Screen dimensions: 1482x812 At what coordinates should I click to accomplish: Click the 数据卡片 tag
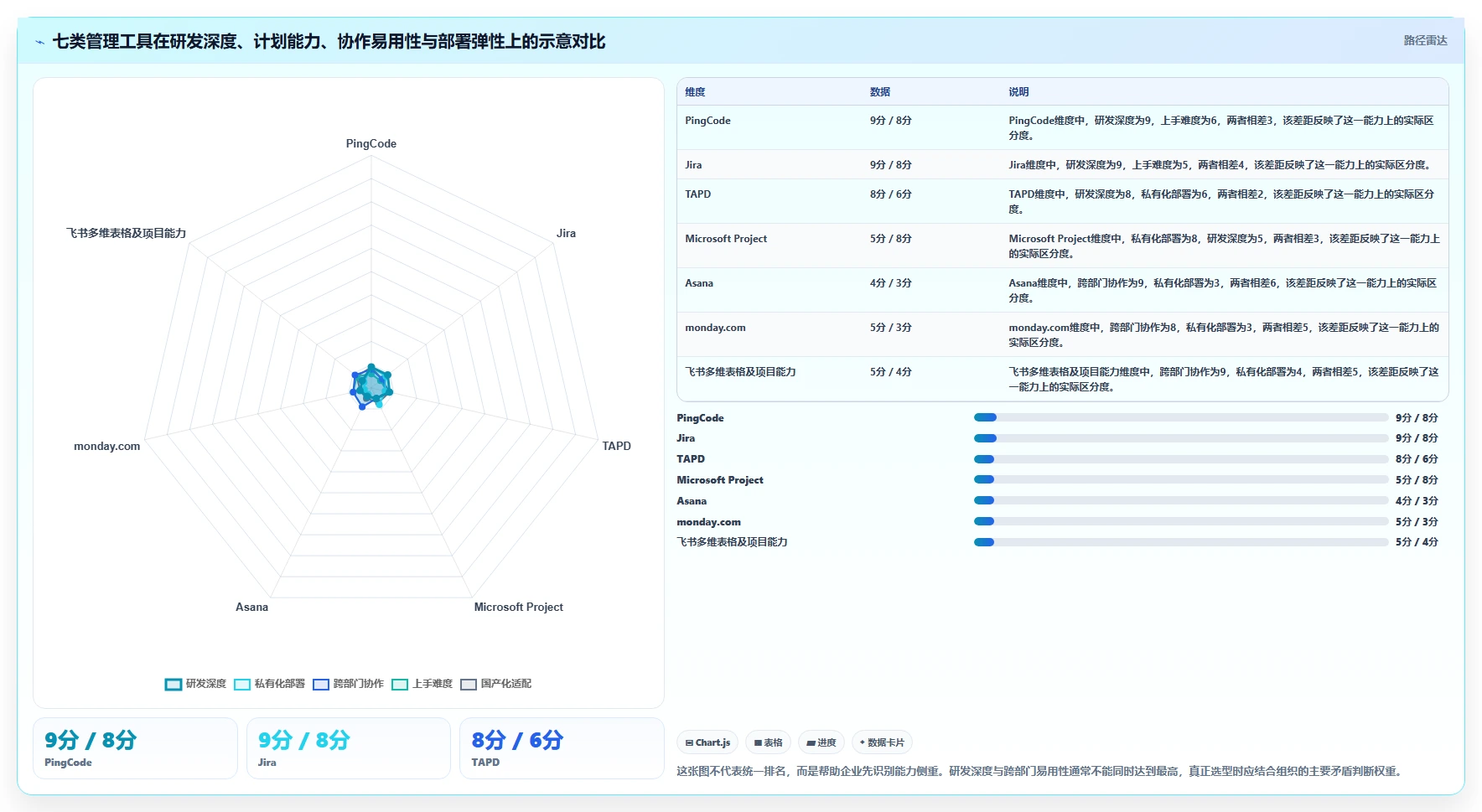882,742
